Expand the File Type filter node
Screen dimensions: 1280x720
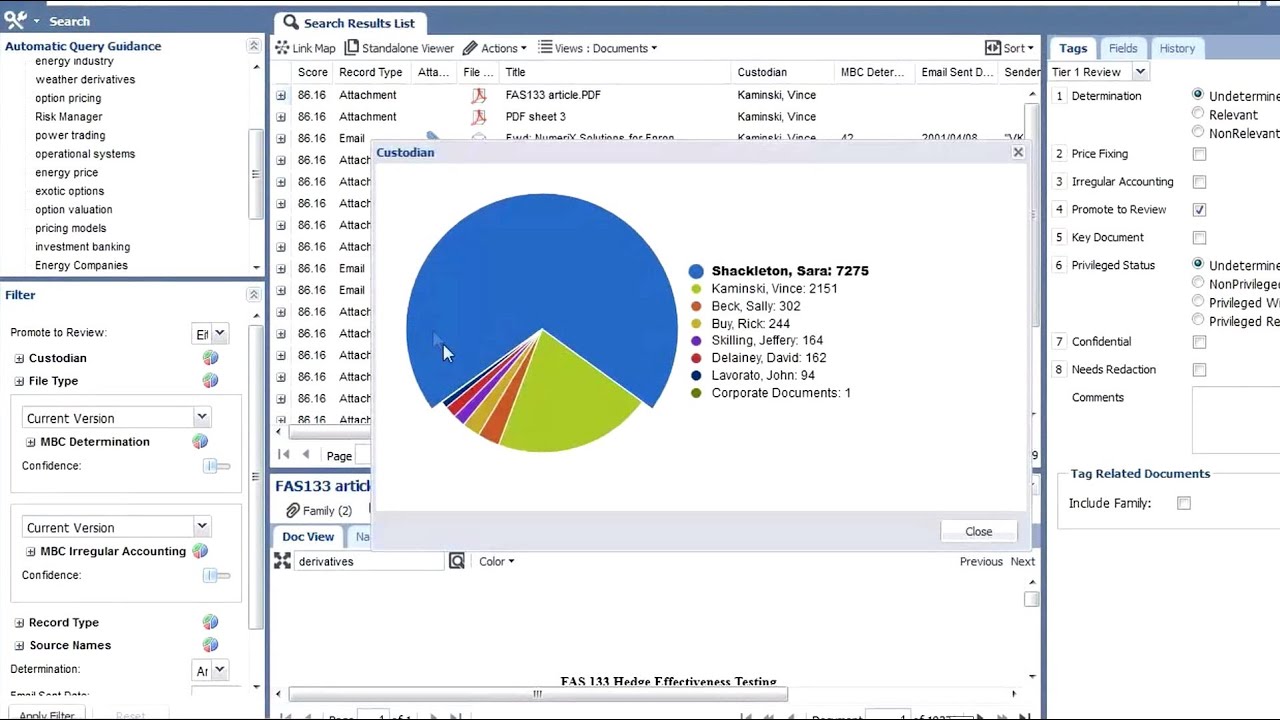tap(19, 381)
